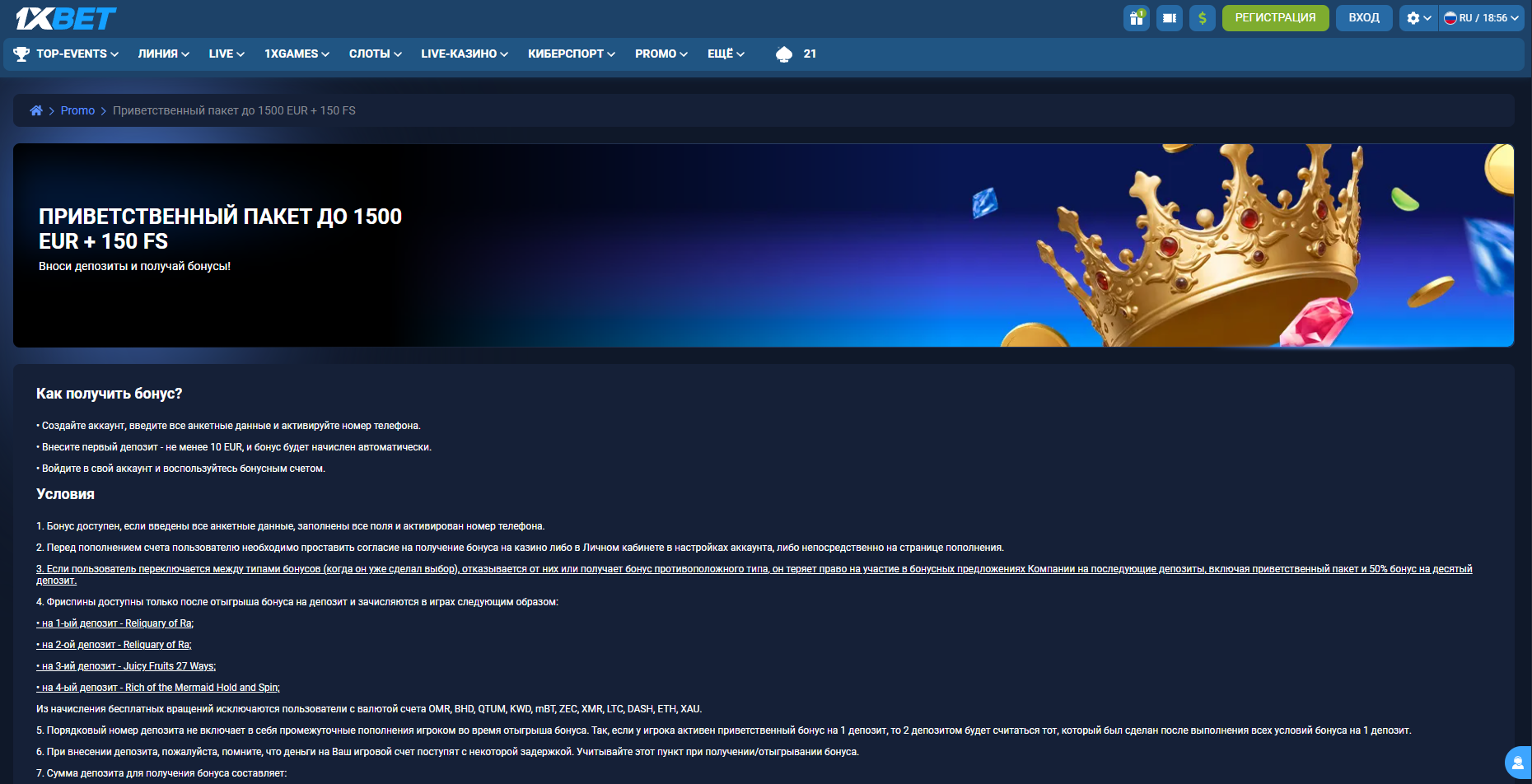Viewport: 1532px width, 784px height.
Task: Click the TOP-EVENTS trophy icon
Action: click(x=21, y=54)
